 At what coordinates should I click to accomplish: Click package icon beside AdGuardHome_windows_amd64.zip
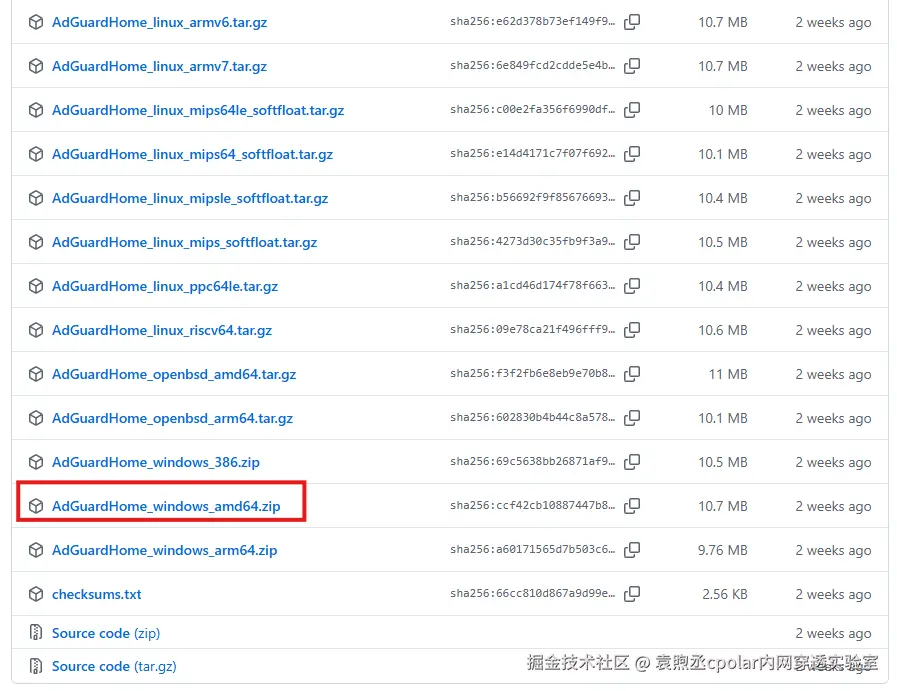click(x=36, y=506)
